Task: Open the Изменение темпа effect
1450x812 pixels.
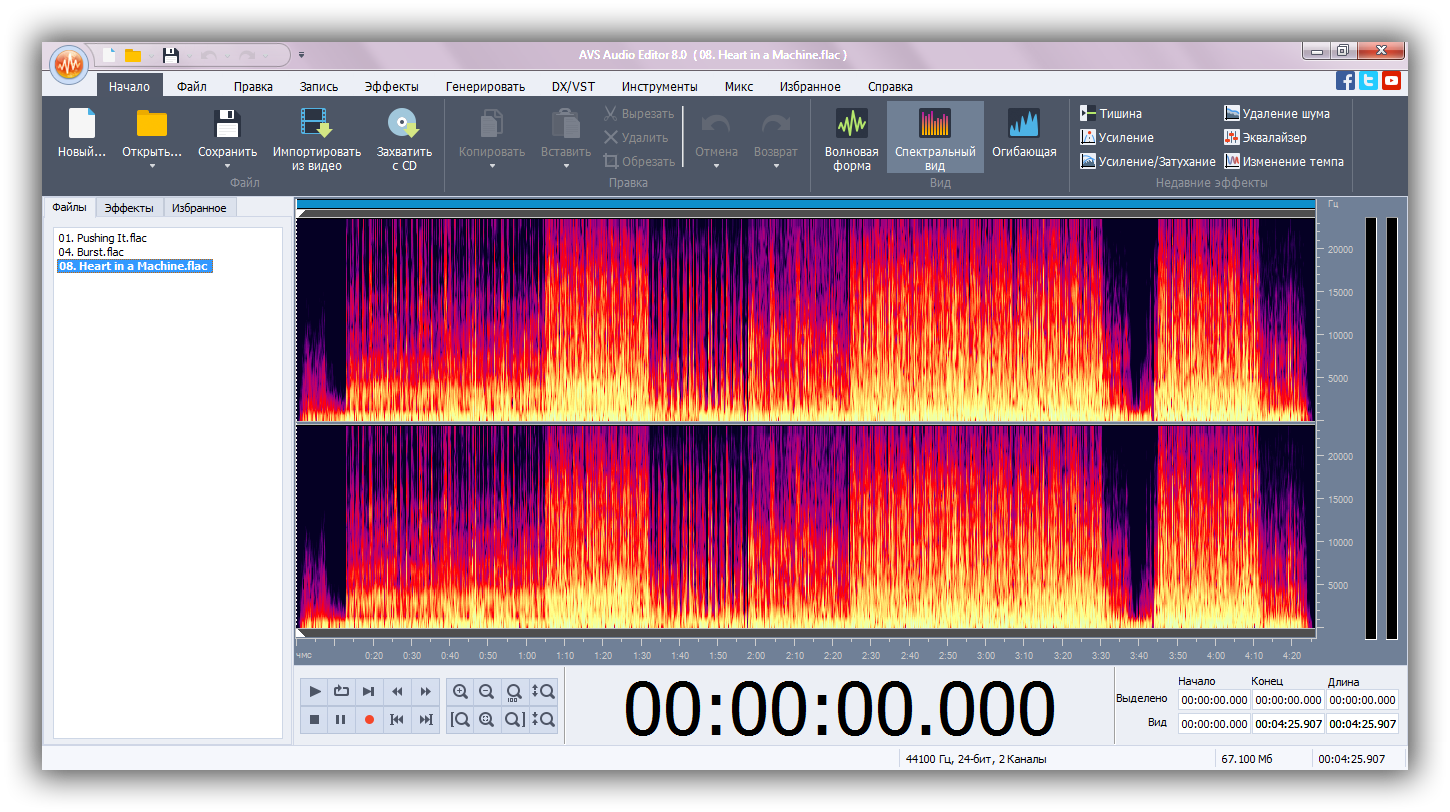Action: pos(1284,162)
